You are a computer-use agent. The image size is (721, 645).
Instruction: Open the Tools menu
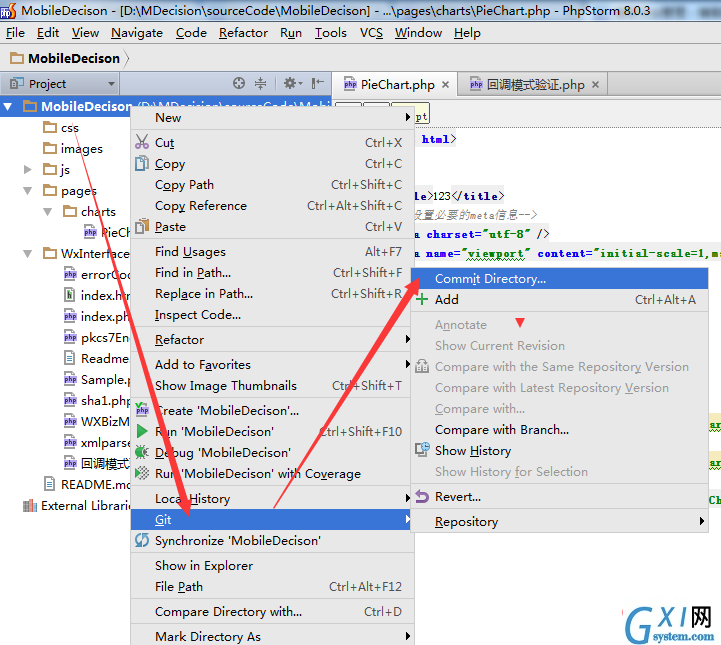pyautogui.click(x=330, y=33)
